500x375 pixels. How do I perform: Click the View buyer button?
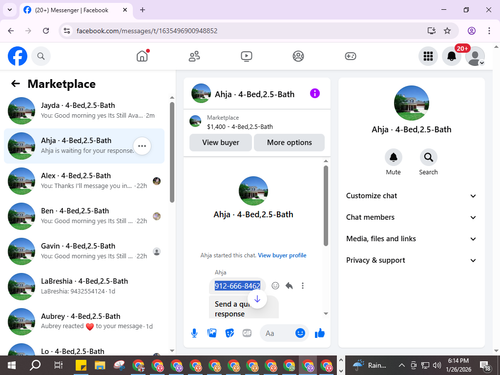[220, 143]
